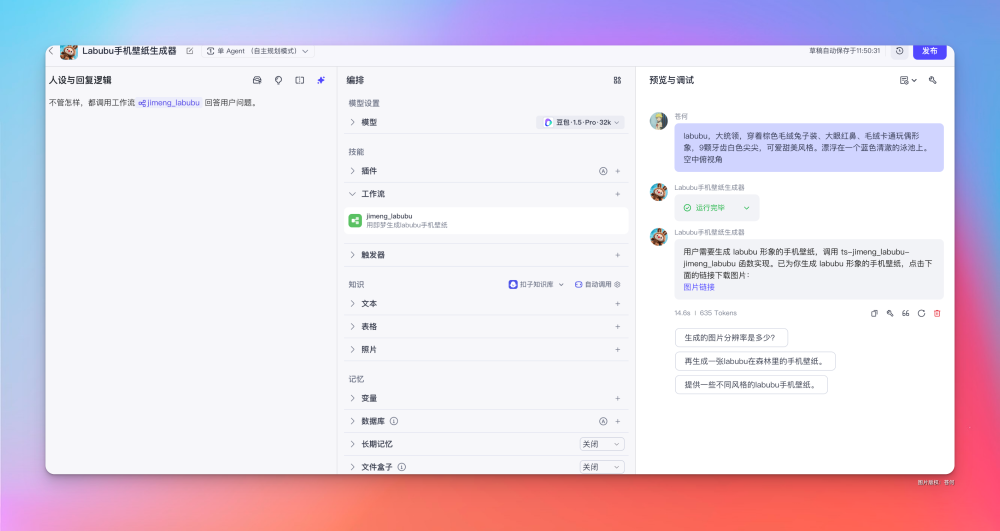Edit bot name with the pencil icon
Viewport: 1000px width, 531px height.
click(x=189, y=51)
